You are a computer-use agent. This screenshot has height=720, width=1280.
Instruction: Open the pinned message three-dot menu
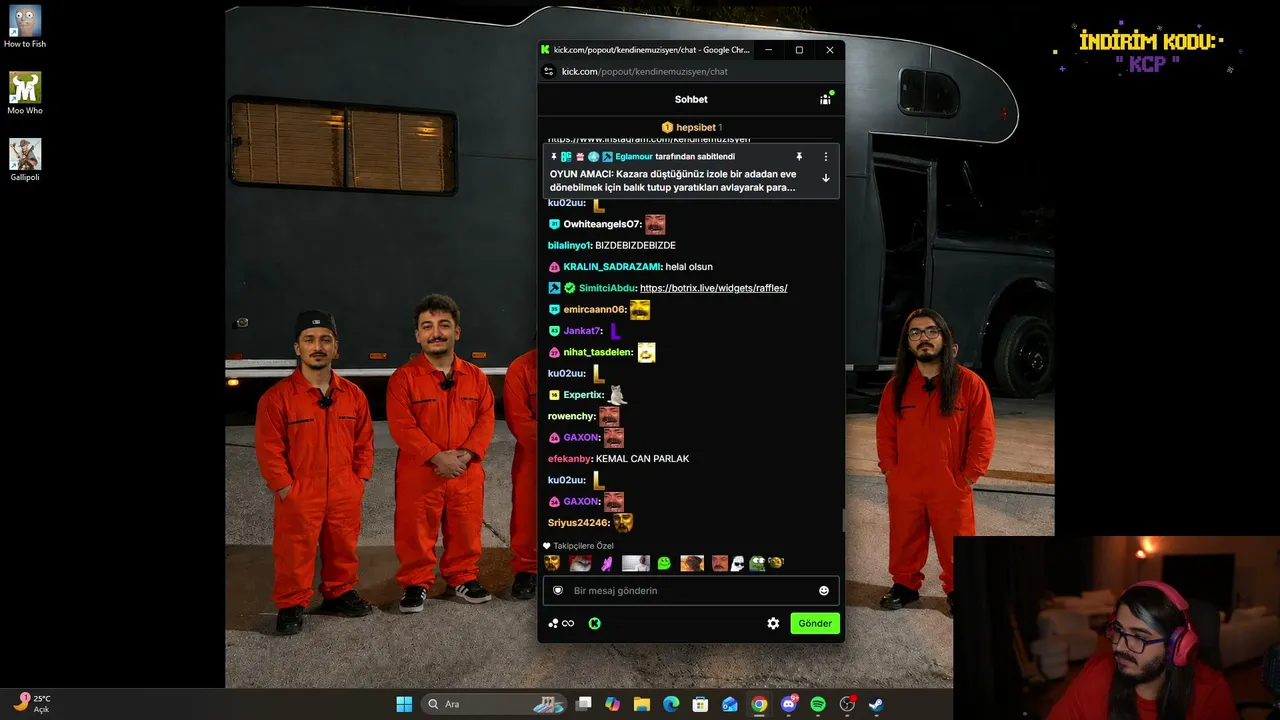826,157
